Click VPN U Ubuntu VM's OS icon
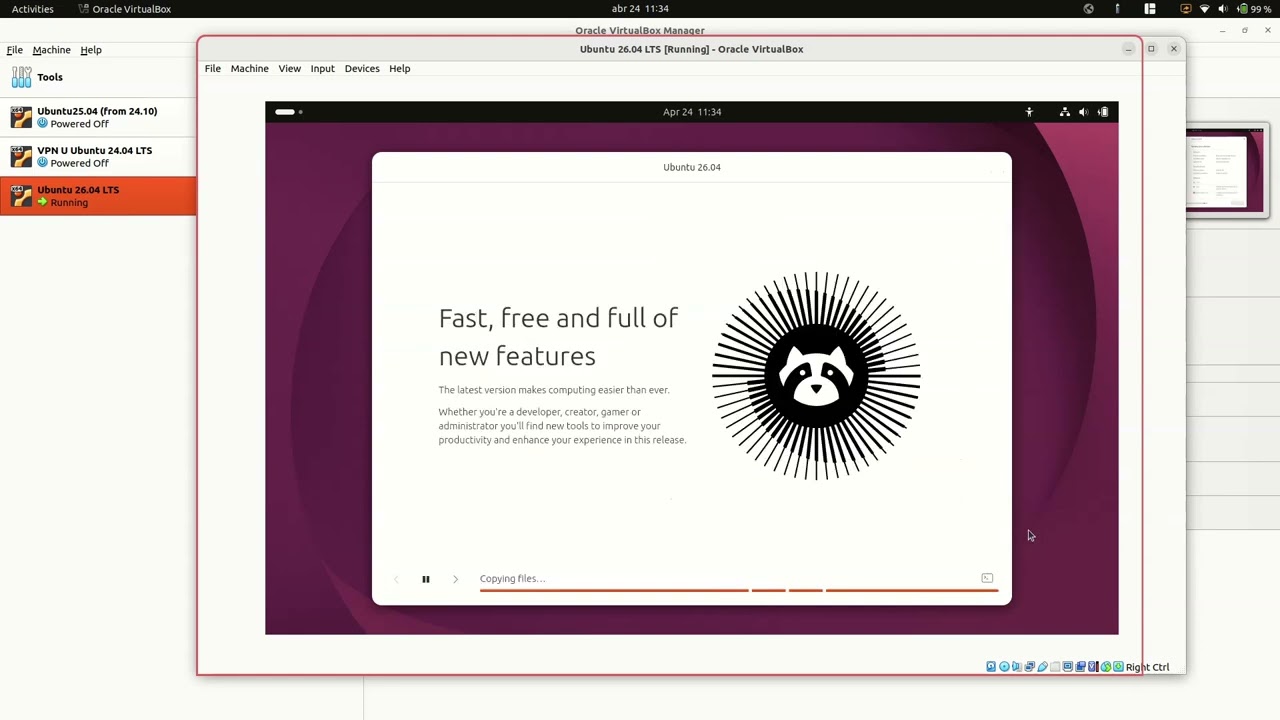This screenshot has width=1280, height=720. pos(21,156)
